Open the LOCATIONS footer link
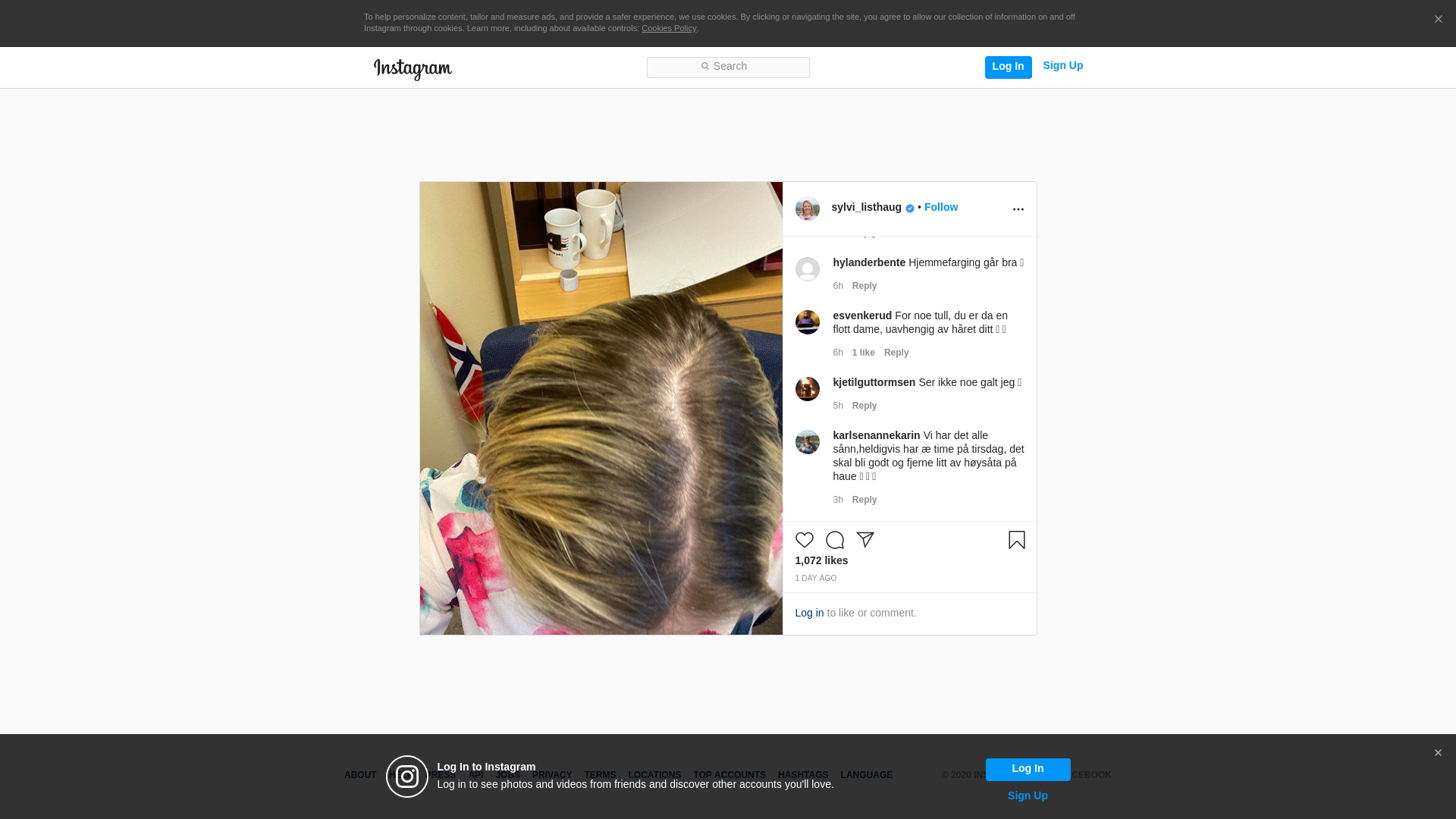This screenshot has width=1456, height=819. [654, 776]
